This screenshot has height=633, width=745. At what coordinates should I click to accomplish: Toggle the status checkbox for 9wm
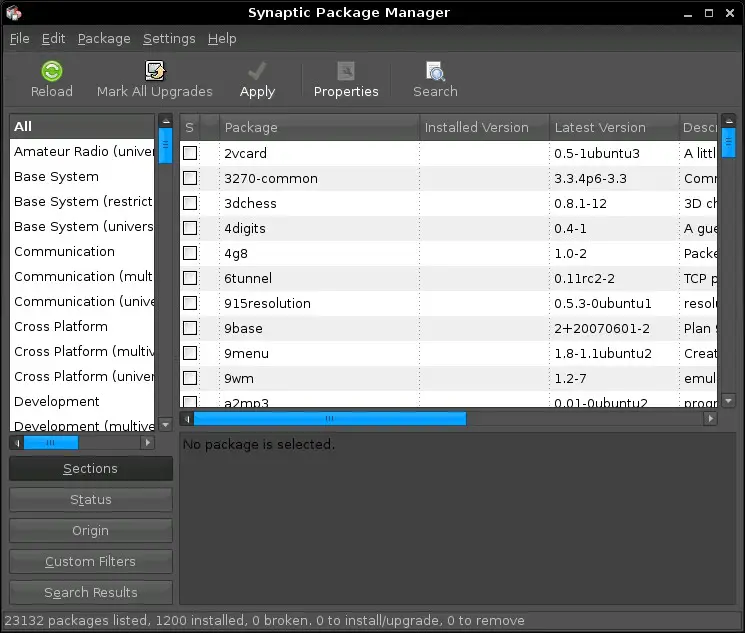click(x=190, y=378)
